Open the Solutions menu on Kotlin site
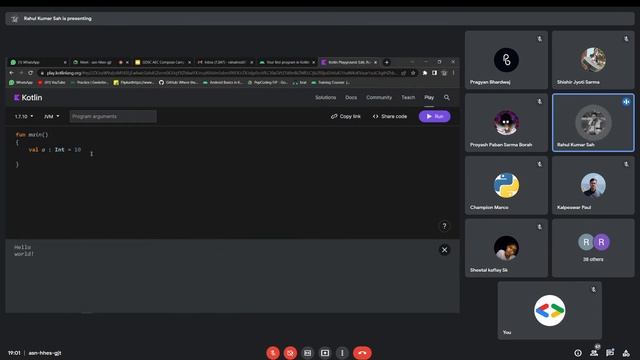640x360 pixels. coord(325,98)
